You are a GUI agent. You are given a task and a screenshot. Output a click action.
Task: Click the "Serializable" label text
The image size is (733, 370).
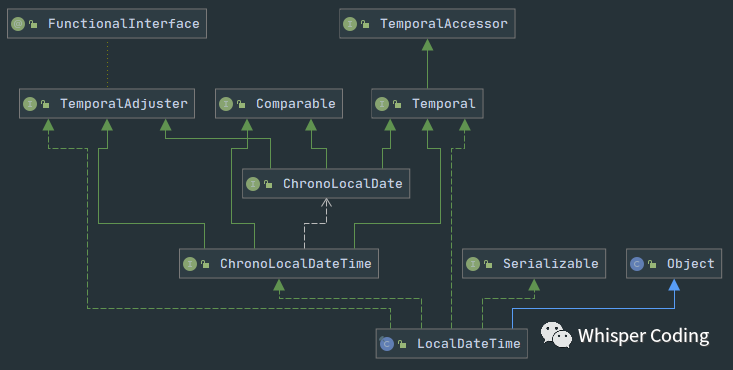tap(551, 264)
